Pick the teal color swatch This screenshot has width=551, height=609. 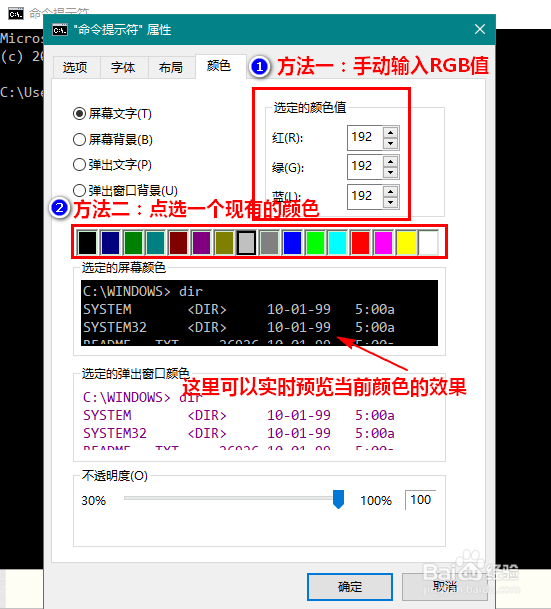[156, 242]
